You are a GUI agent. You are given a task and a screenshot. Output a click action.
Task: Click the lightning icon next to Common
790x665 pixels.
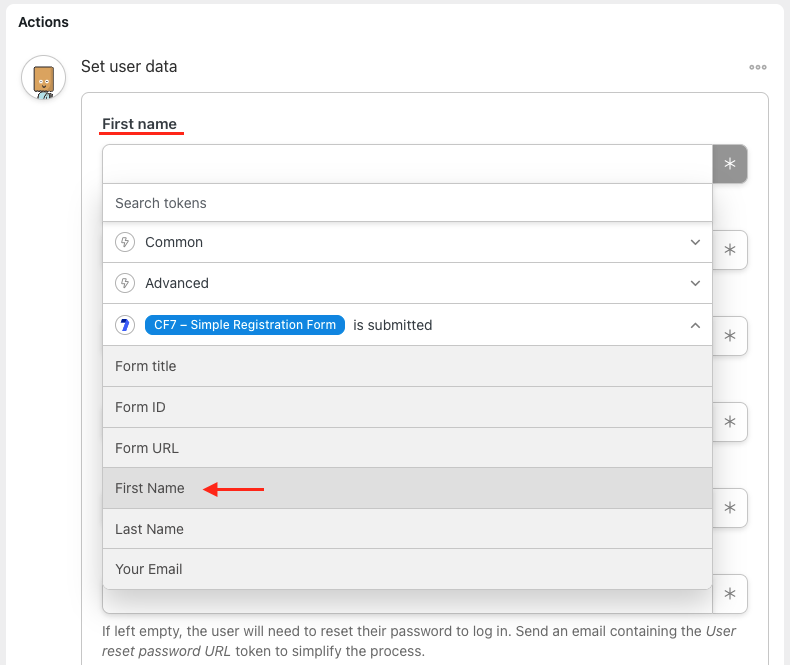coord(125,242)
